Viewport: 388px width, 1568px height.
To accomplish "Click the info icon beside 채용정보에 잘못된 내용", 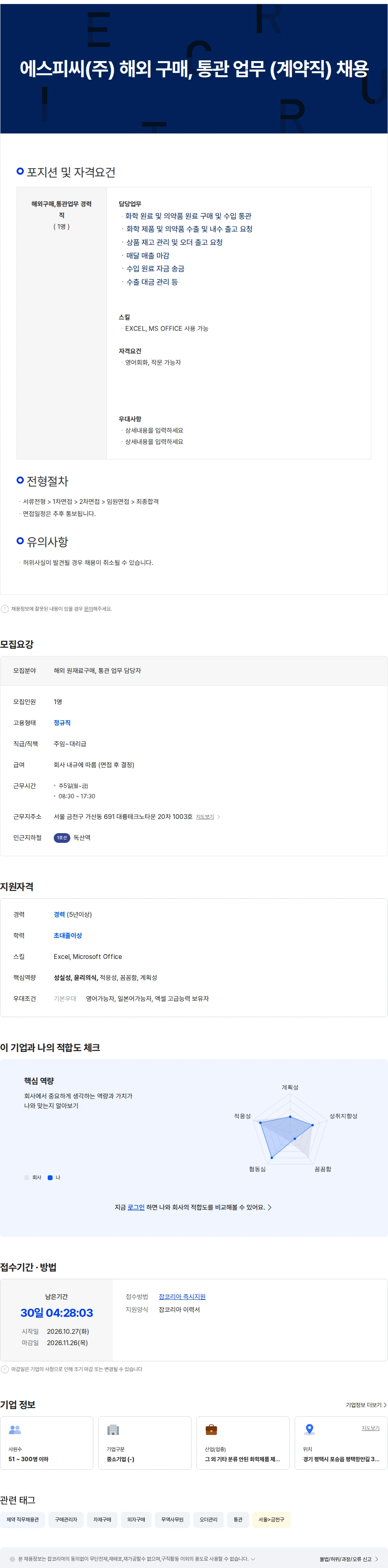I will pyautogui.click(x=5, y=609).
